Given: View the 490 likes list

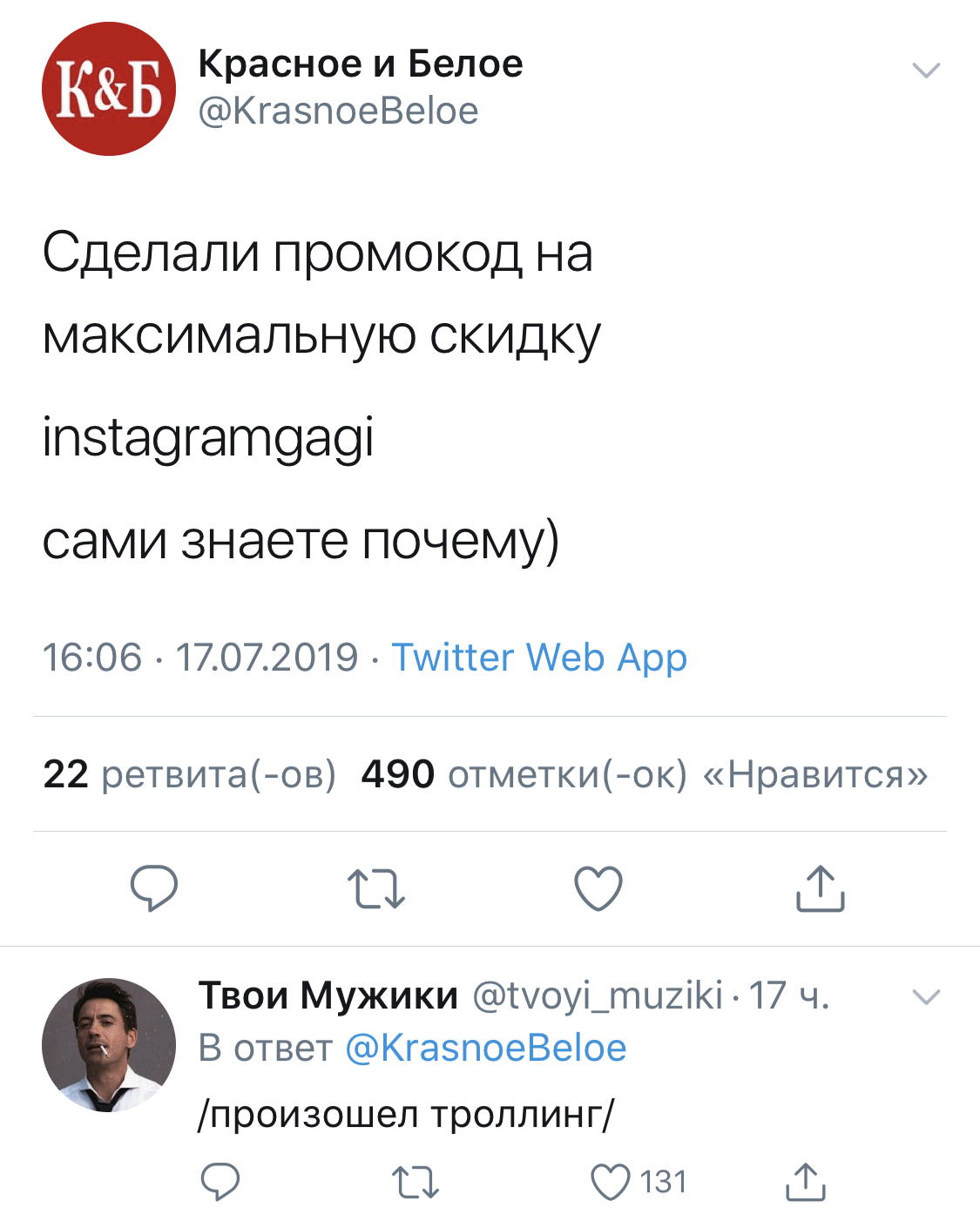Looking at the screenshot, I should point(645,774).
